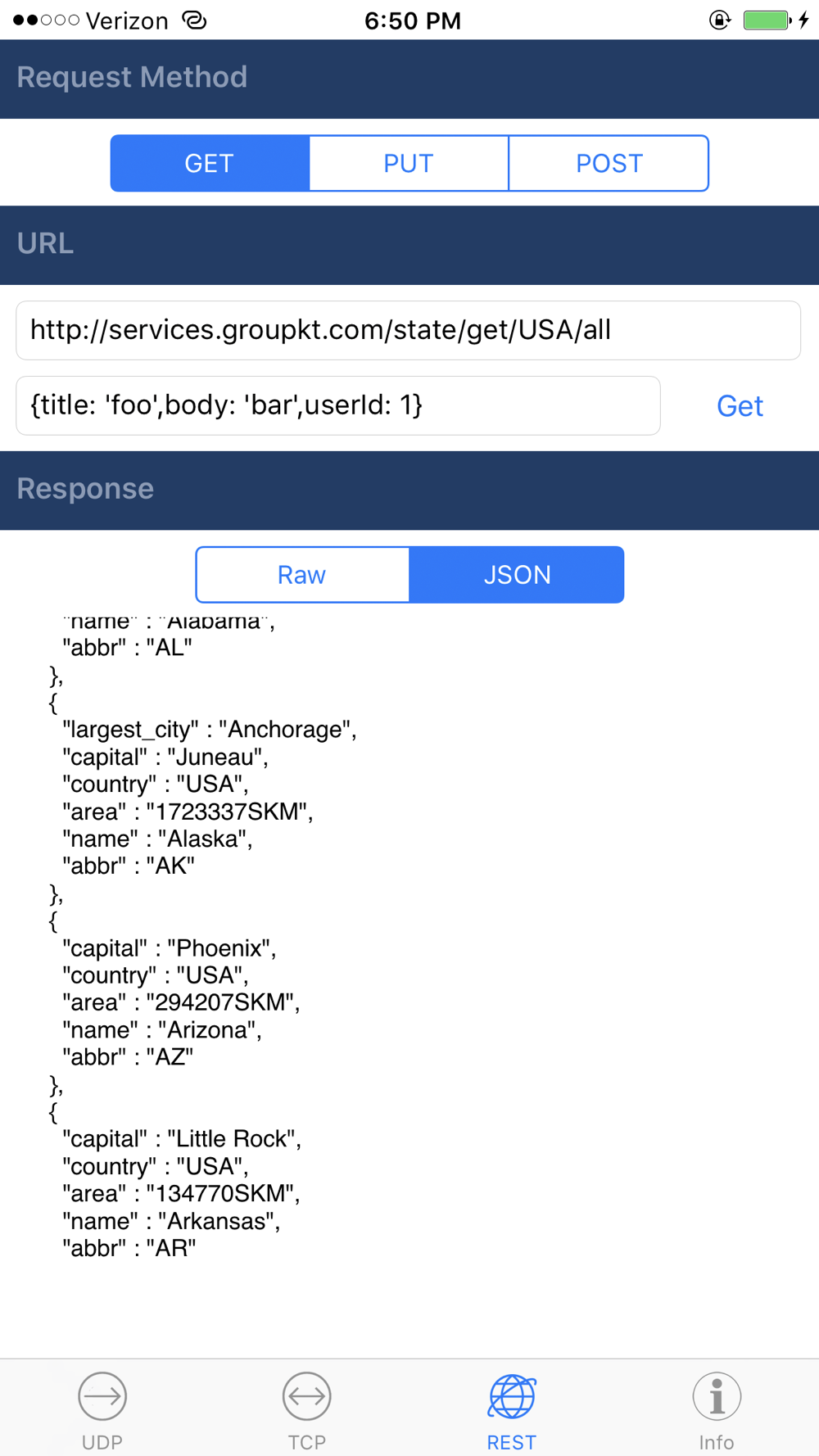Screen dimensions: 819x1456
Task: Show the Raw response view
Action: point(302,575)
